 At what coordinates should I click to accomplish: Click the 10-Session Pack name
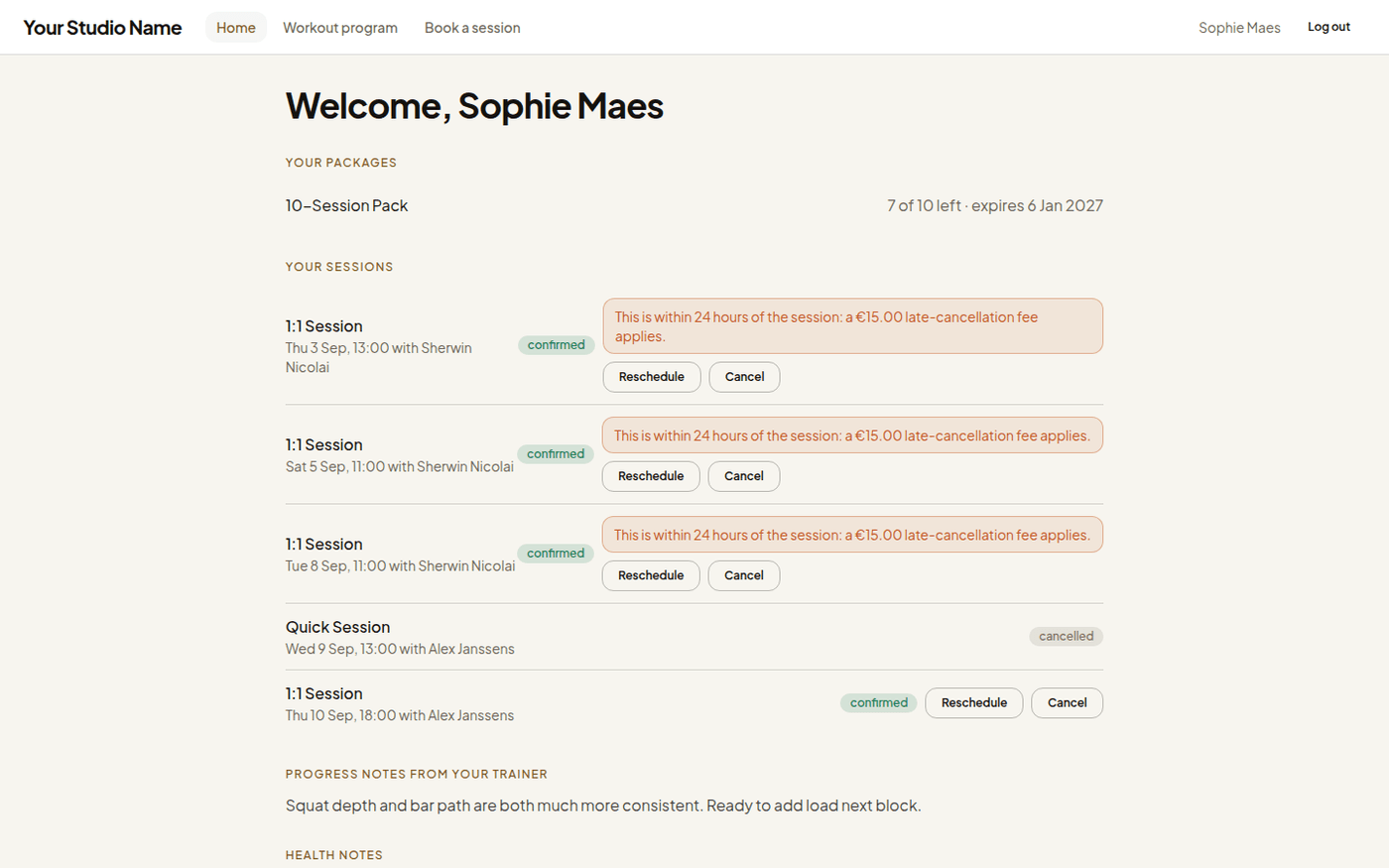(347, 205)
